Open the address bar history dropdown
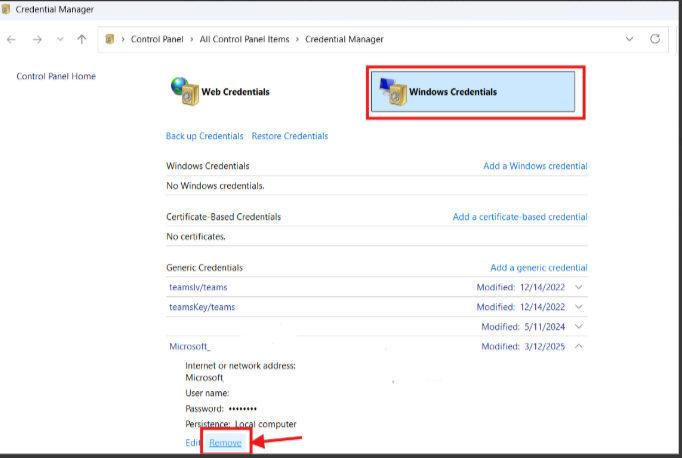This screenshot has height=458, width=682. point(629,39)
